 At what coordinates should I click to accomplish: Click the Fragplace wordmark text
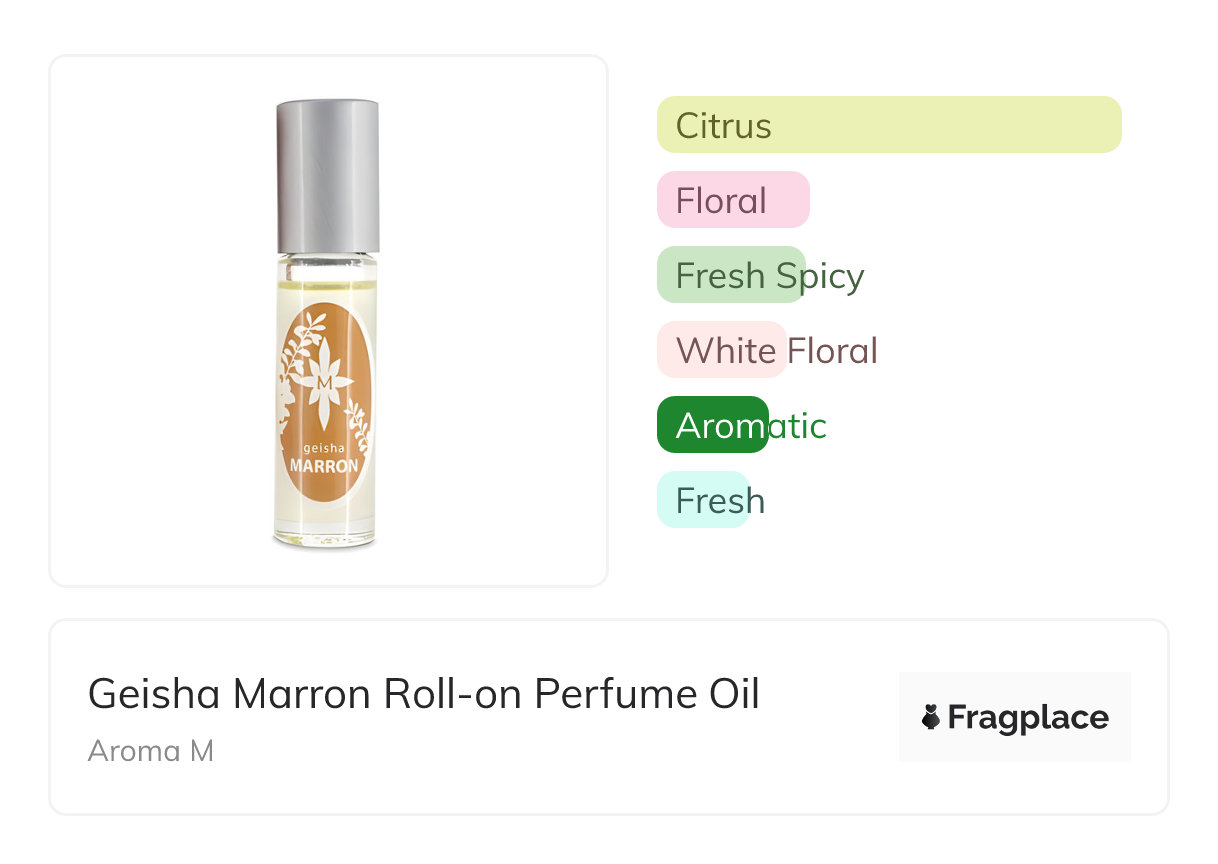1028,717
